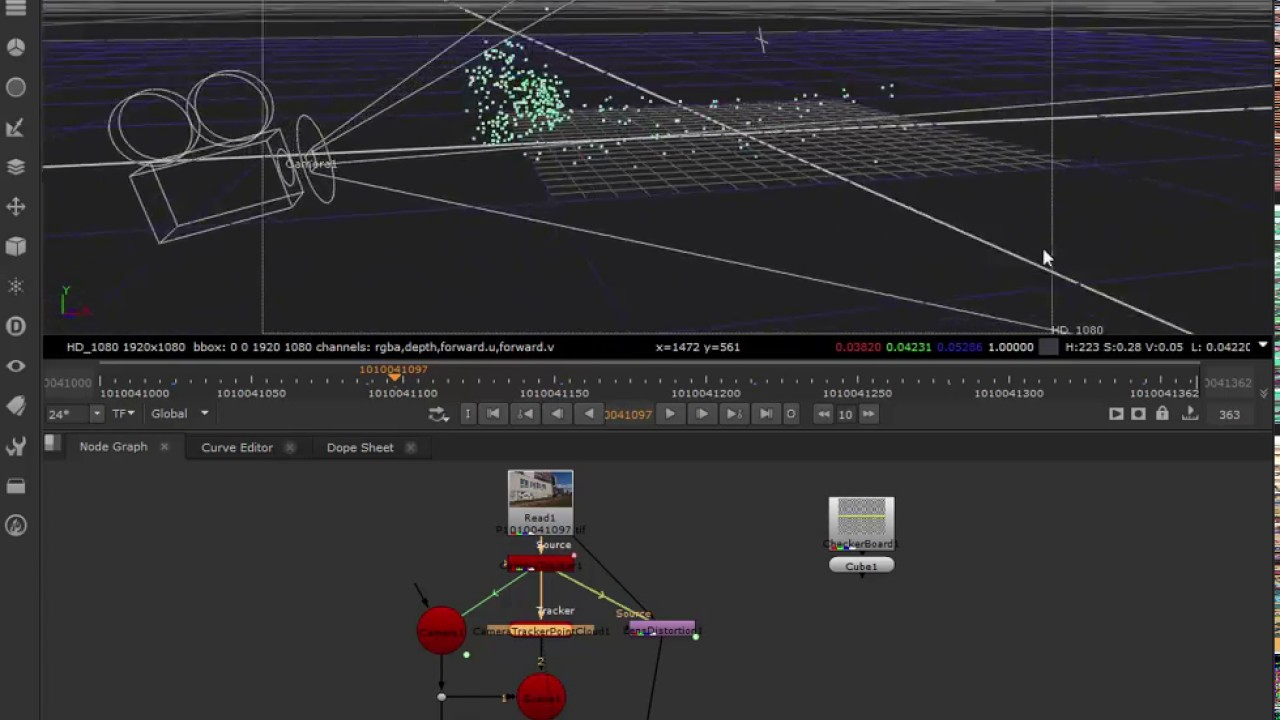Viewport: 1280px width, 720px height.
Task: Click the Deep nodes icon
Action: click(x=15, y=326)
